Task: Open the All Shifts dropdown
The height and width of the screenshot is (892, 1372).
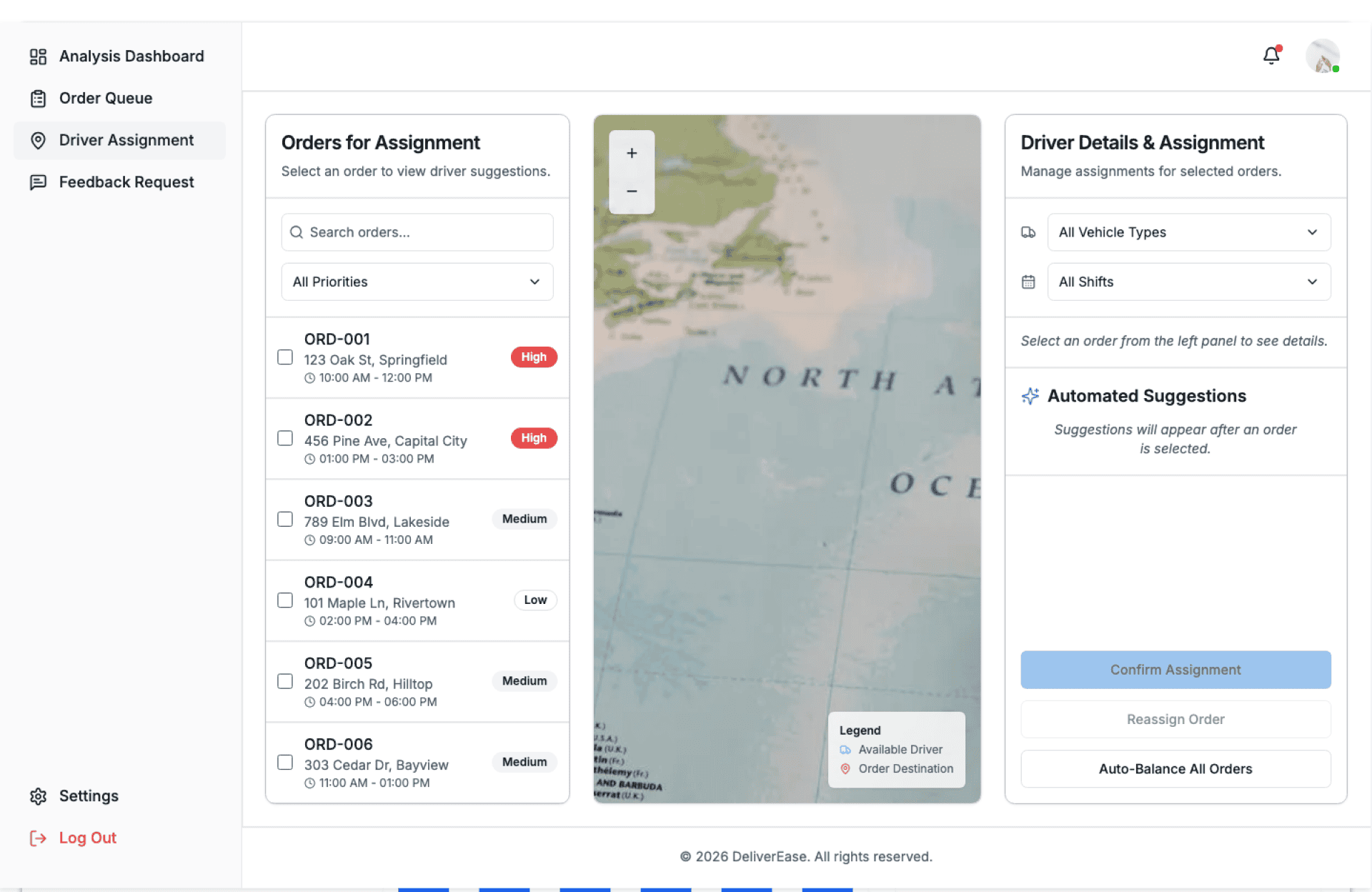Action: point(1188,282)
